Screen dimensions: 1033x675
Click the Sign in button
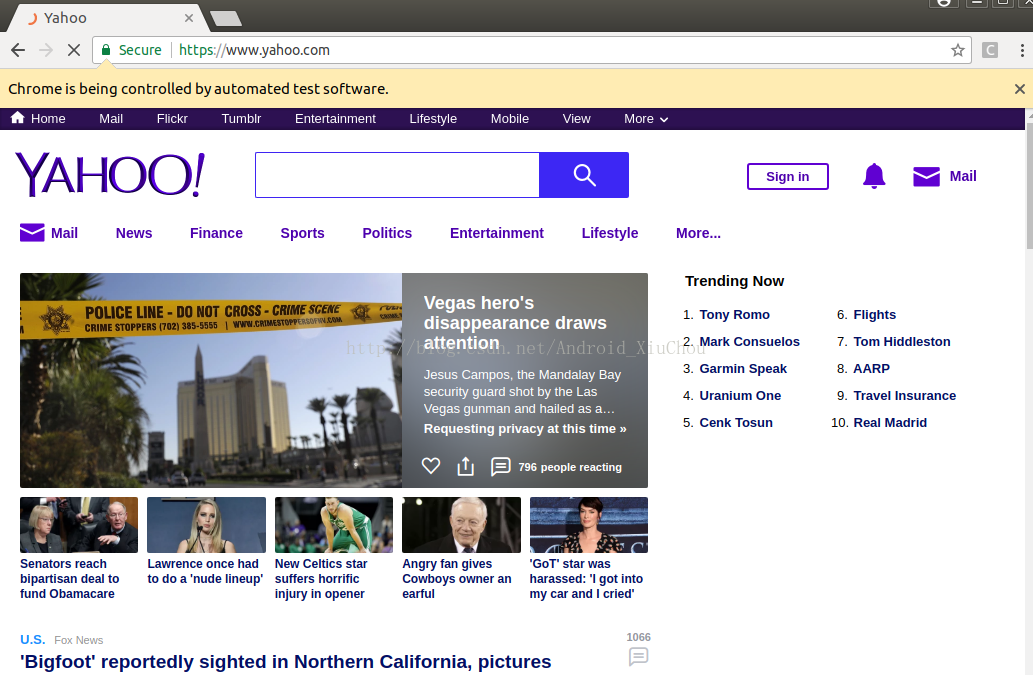point(787,176)
